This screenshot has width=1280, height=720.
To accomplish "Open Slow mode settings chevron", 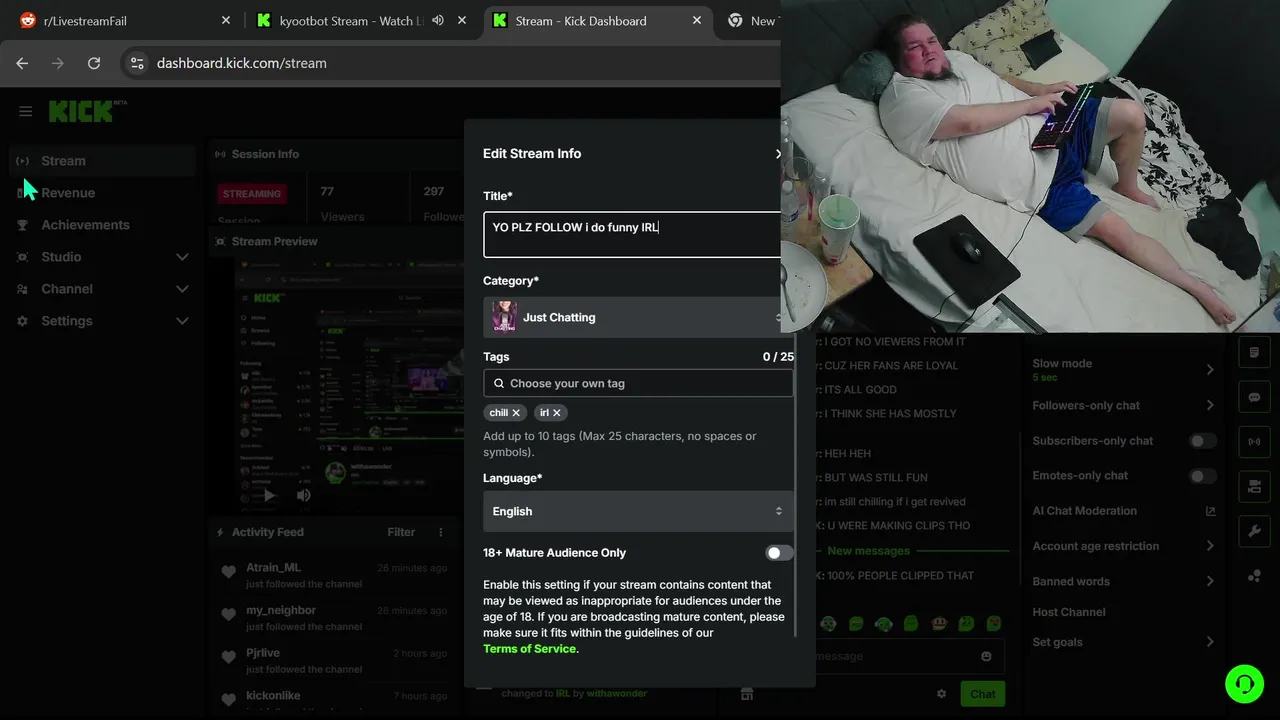I will (x=1210, y=370).
